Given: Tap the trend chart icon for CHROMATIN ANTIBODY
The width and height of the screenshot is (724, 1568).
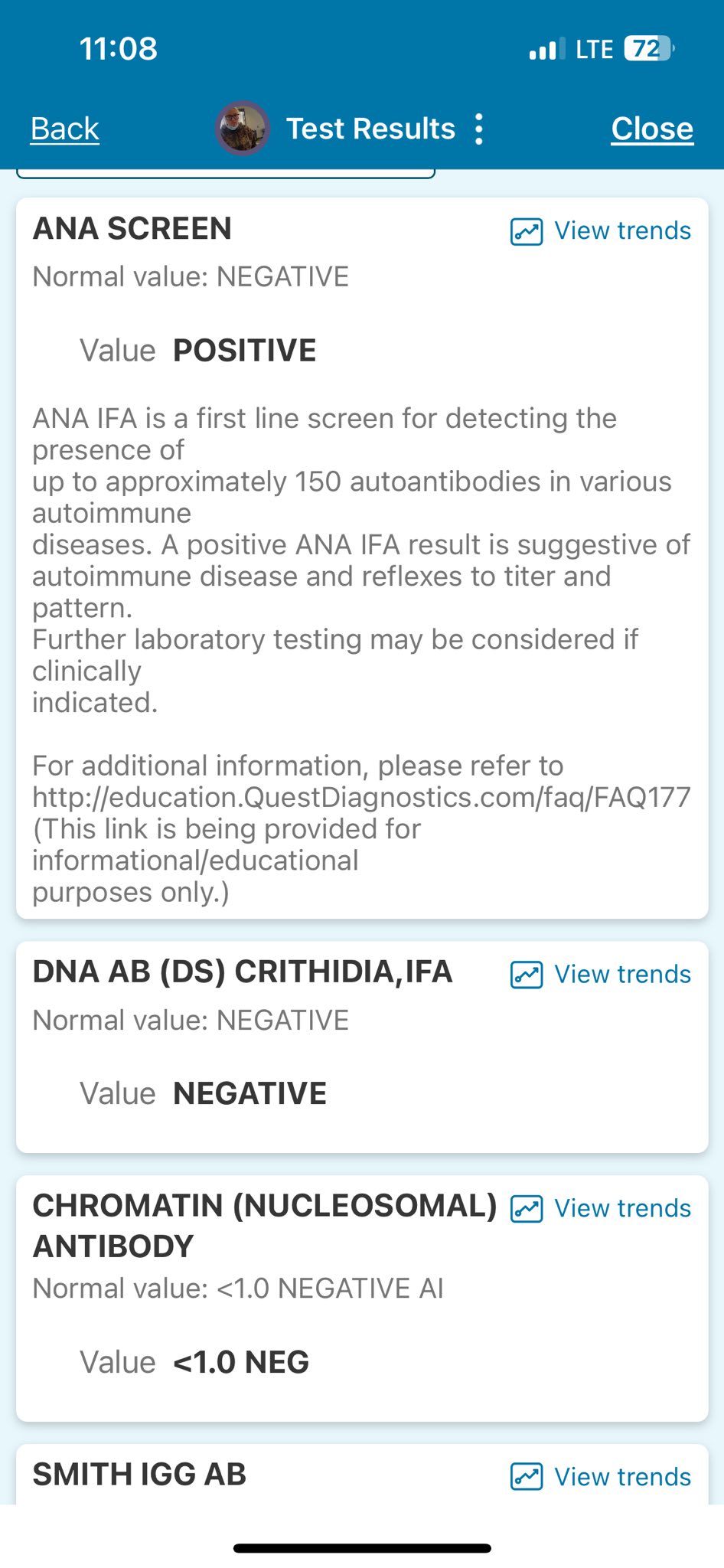Looking at the screenshot, I should 527,1209.
